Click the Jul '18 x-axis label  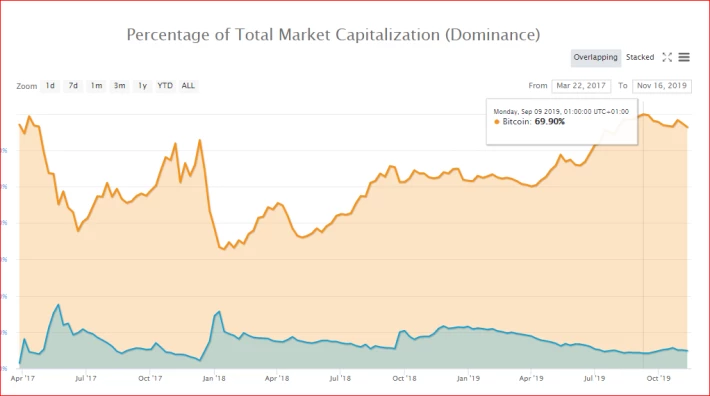pyautogui.click(x=340, y=378)
